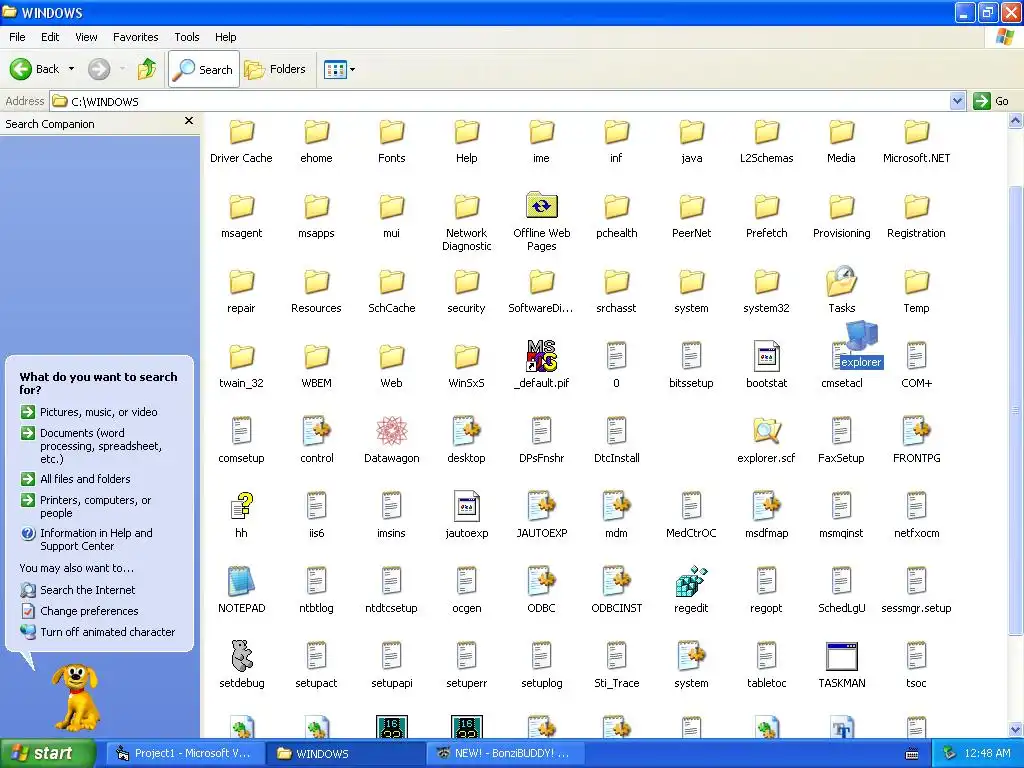
Task: Open the Help menu
Action: coord(225,37)
